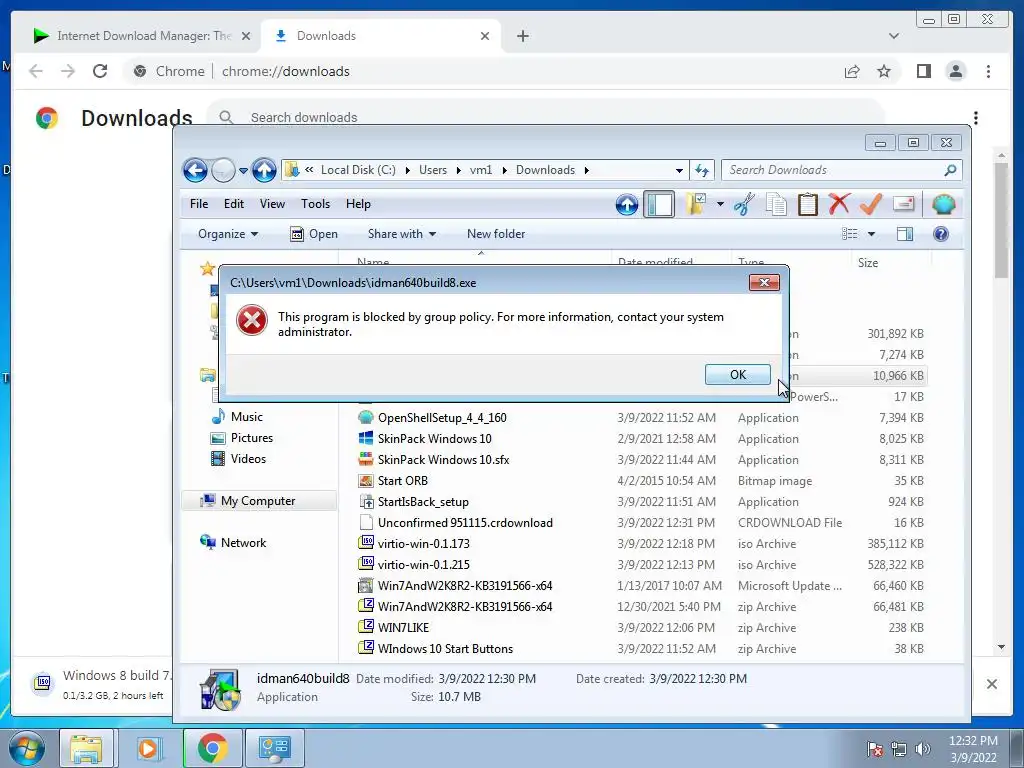Switch to Internet Download Manager Chrome tab

[142, 36]
